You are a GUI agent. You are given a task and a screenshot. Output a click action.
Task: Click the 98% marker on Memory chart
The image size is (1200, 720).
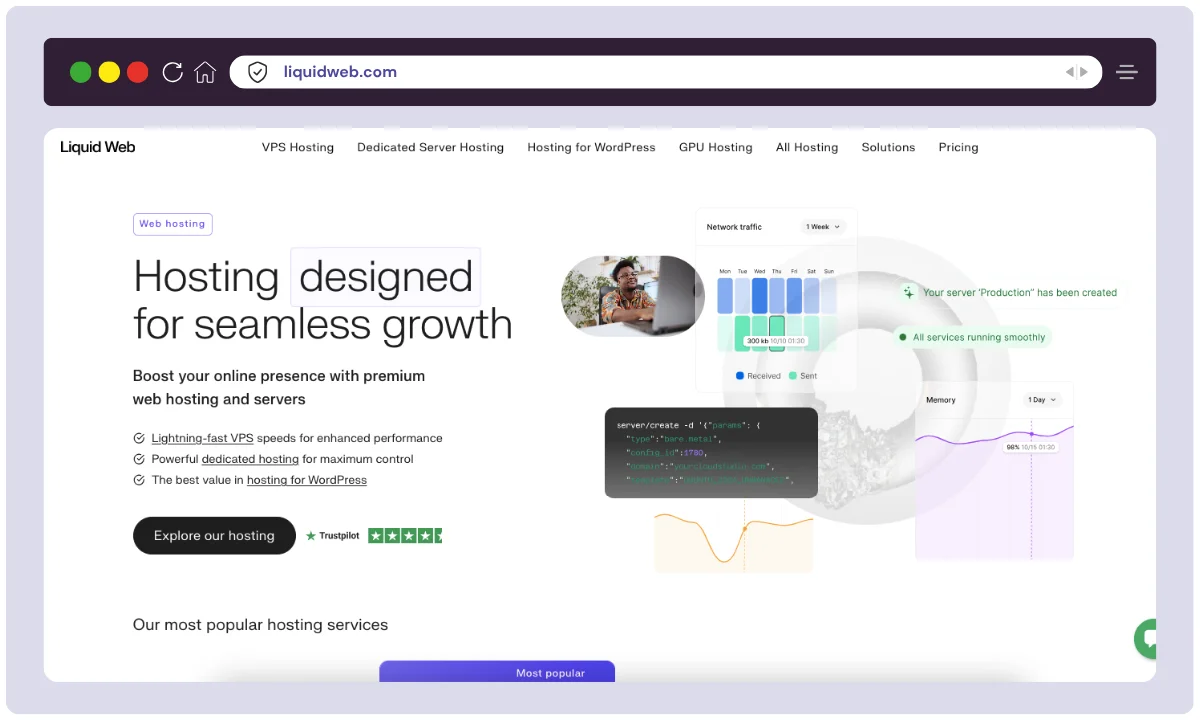coord(1031,447)
